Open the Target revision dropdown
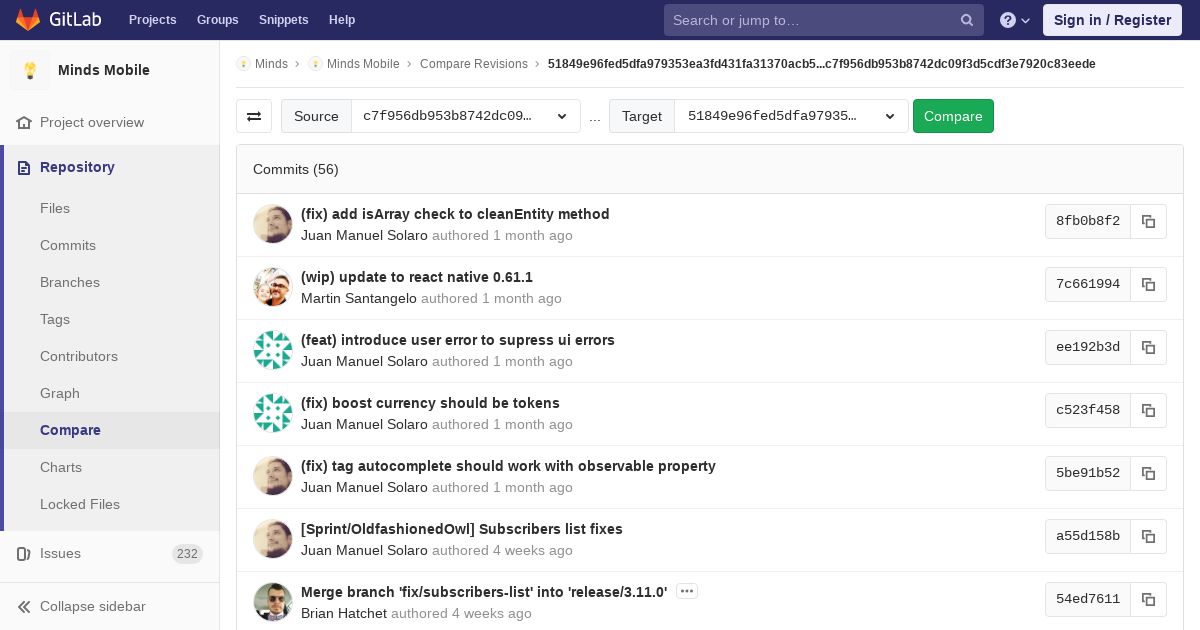This screenshot has height=630, width=1200. (x=790, y=116)
